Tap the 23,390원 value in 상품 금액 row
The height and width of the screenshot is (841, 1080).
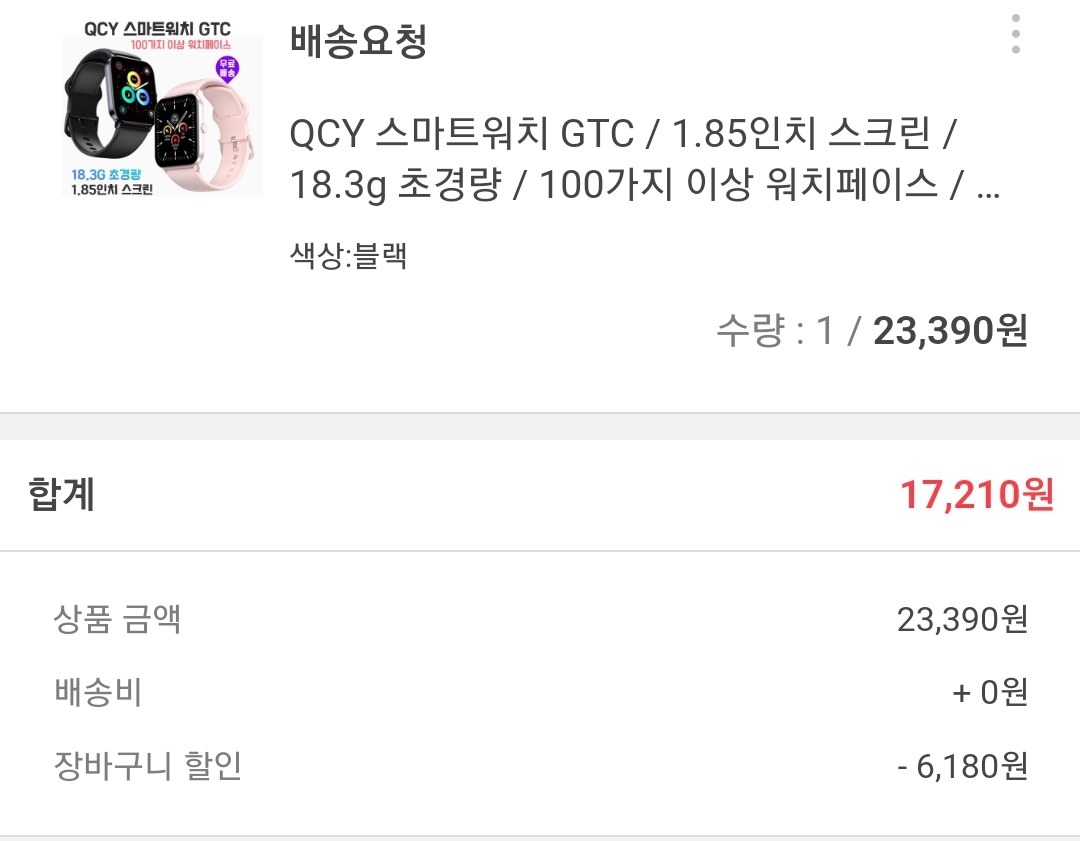(x=962, y=619)
